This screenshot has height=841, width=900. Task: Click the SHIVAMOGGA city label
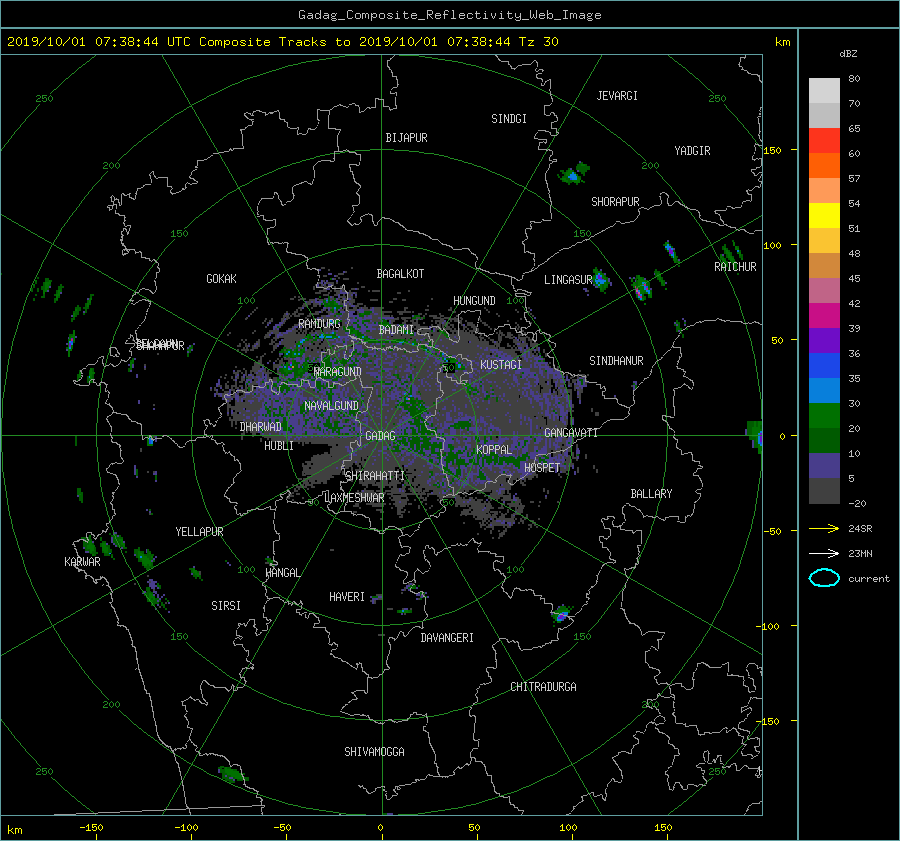(374, 752)
